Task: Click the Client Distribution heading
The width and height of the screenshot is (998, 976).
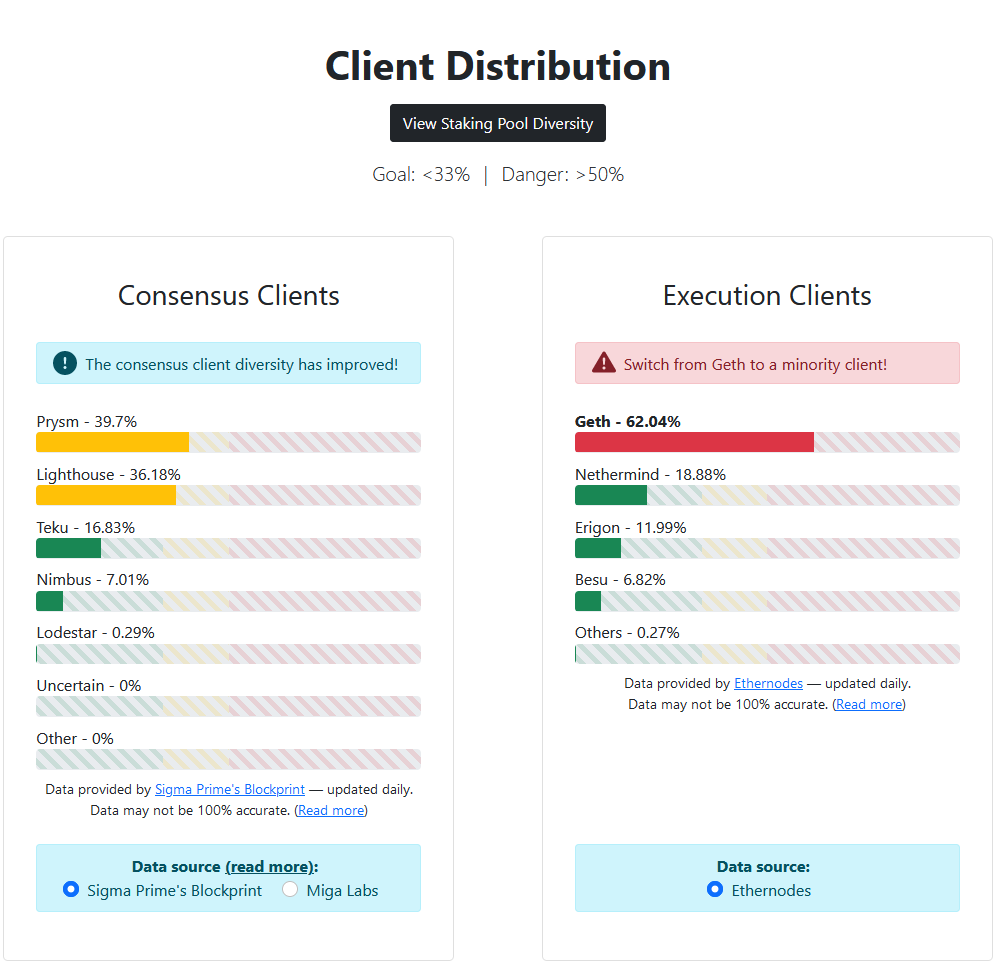Action: coord(498,67)
